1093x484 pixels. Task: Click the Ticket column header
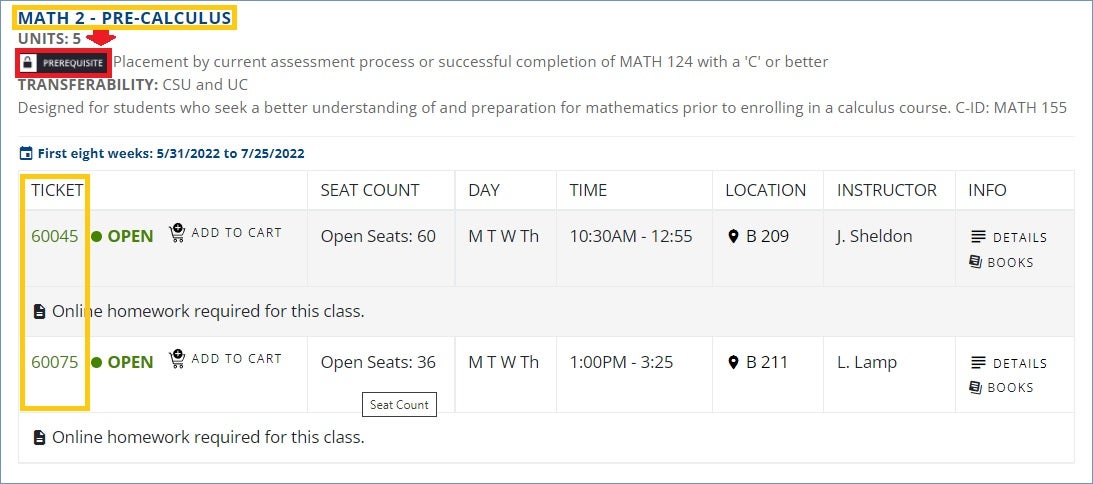[x=57, y=190]
